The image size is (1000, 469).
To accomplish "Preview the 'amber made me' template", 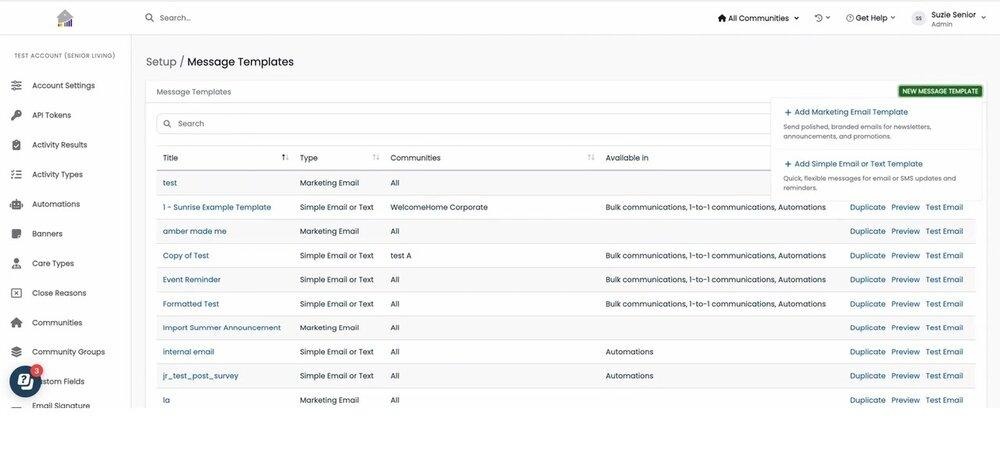I will pyautogui.click(x=906, y=232).
